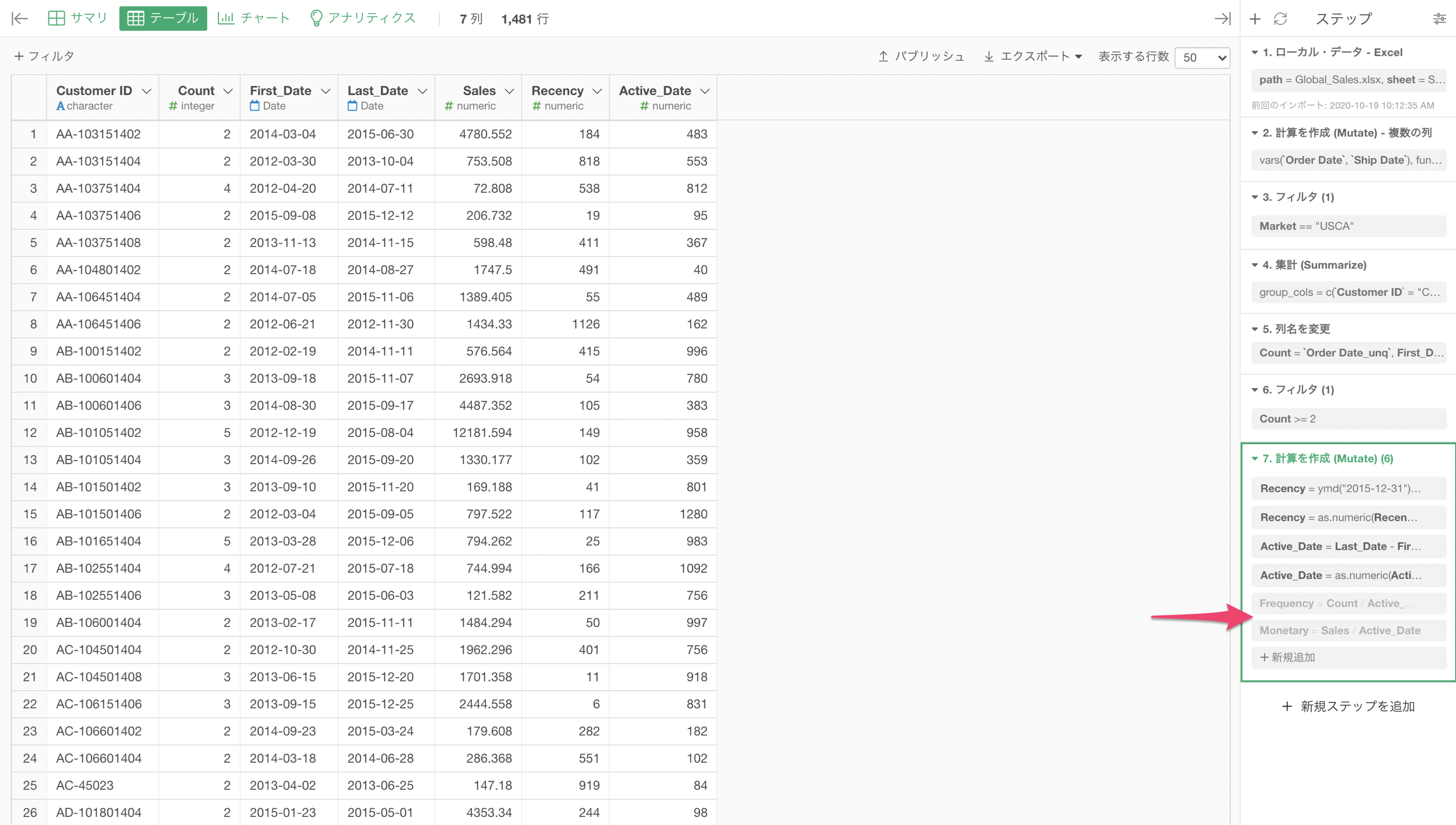Image resolution: width=1456 pixels, height=825 pixels.
Task: Open the Analytics tab with the lightbulb icon
Action: click(x=363, y=18)
